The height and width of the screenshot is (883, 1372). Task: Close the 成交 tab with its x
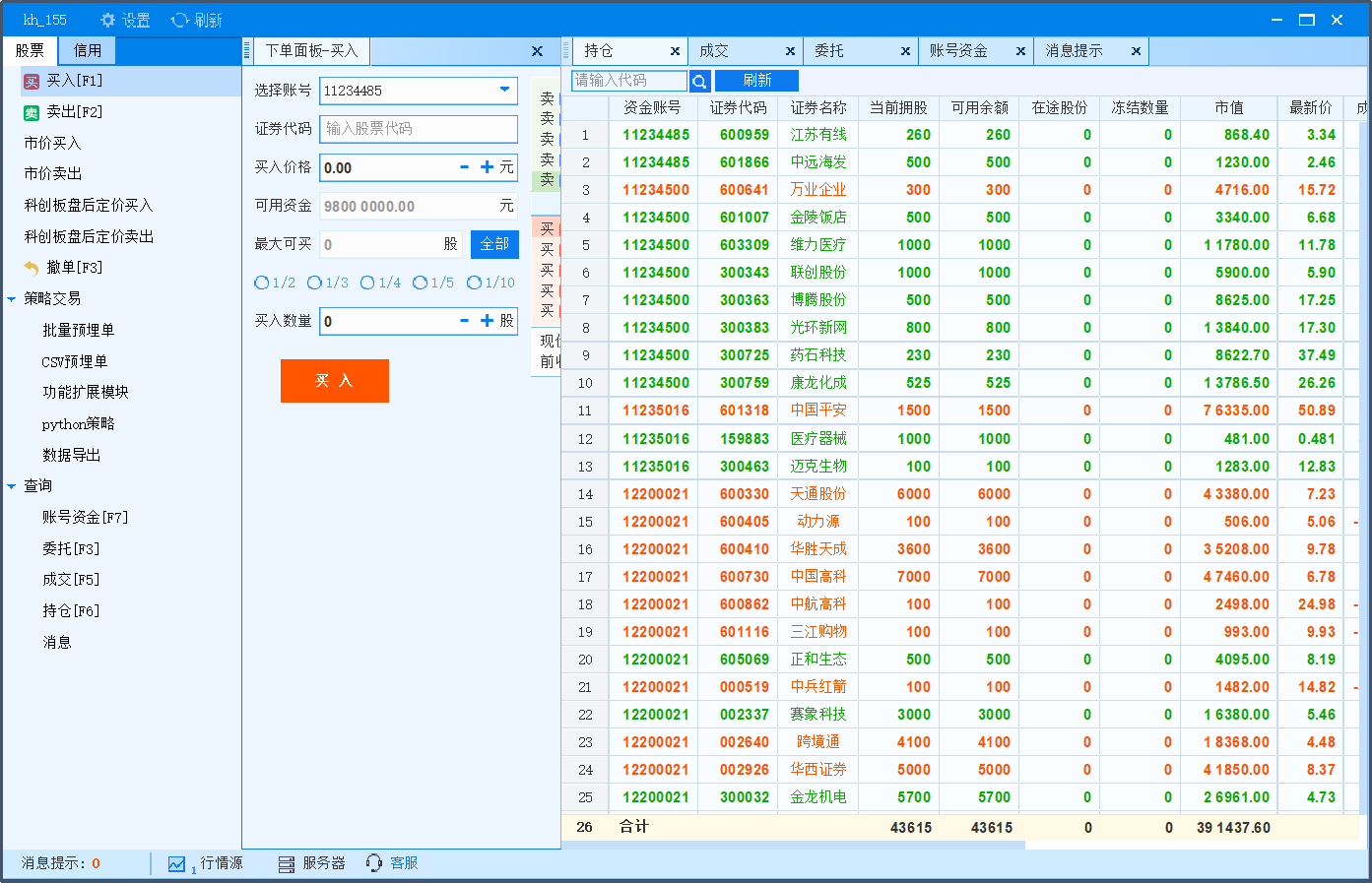pyautogui.click(x=790, y=51)
